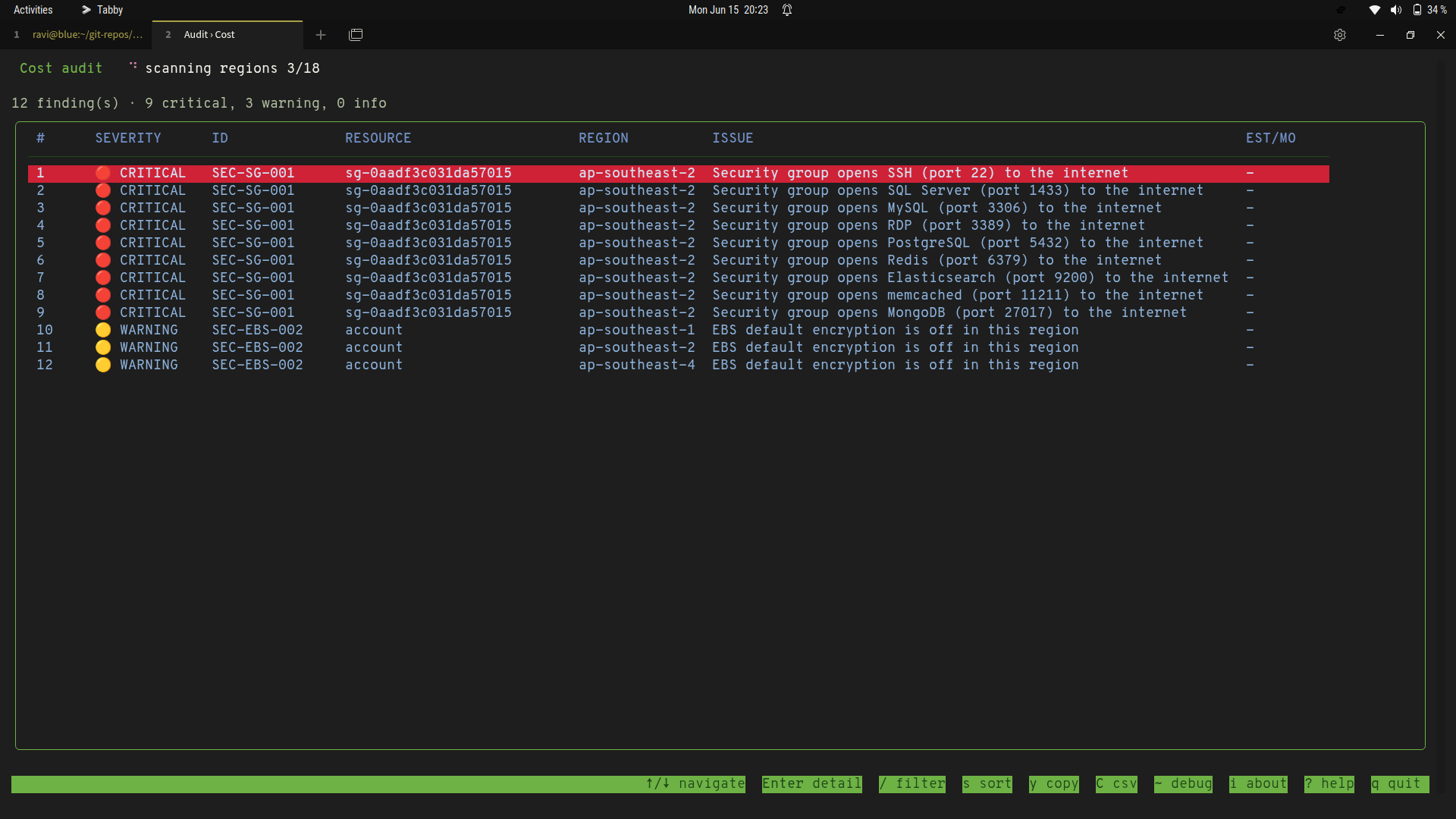The image size is (1456, 819).
Task: Open Tabby settings gear icon
Action: pyautogui.click(x=1340, y=35)
